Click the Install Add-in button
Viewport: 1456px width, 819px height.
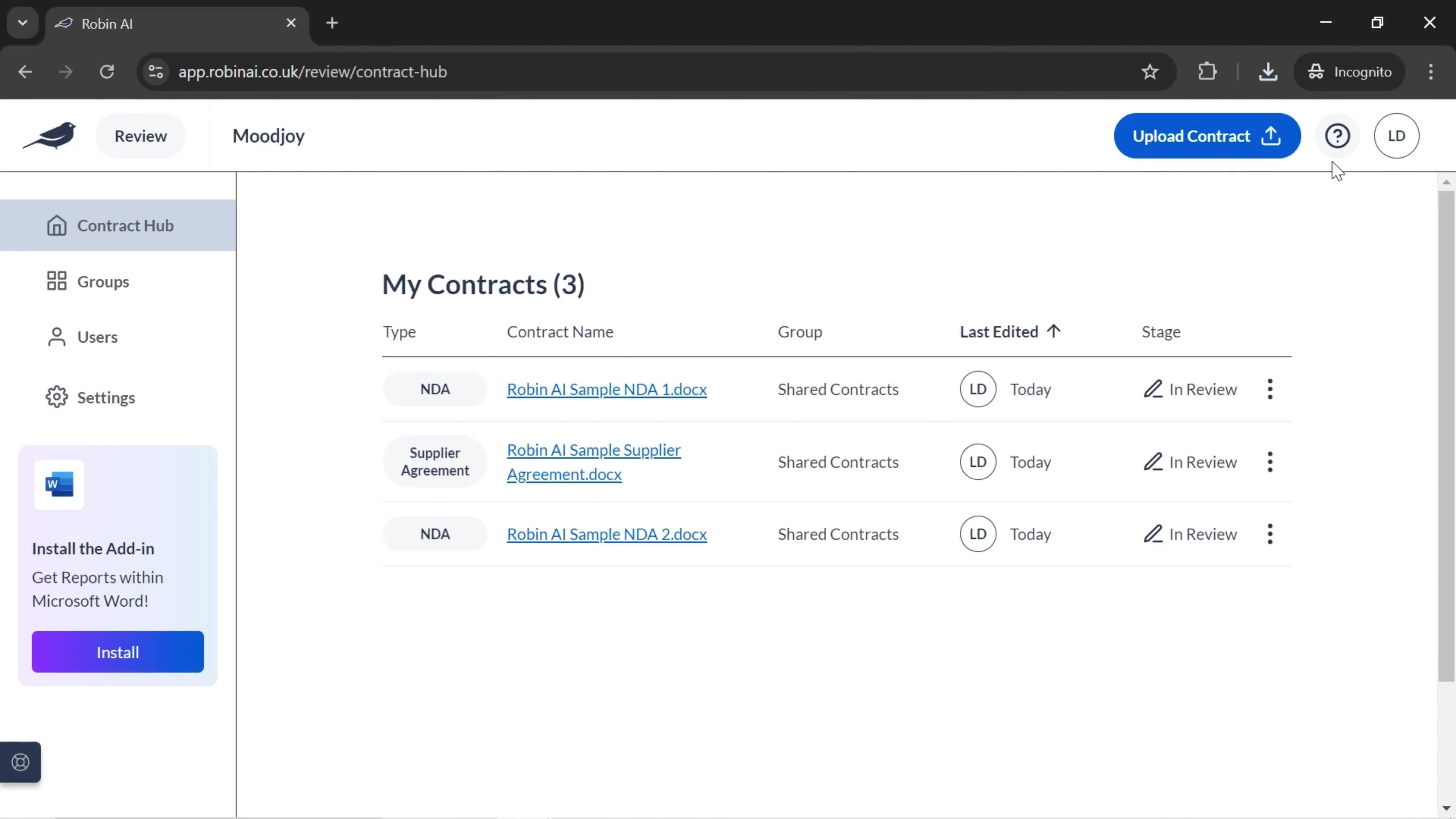click(117, 652)
